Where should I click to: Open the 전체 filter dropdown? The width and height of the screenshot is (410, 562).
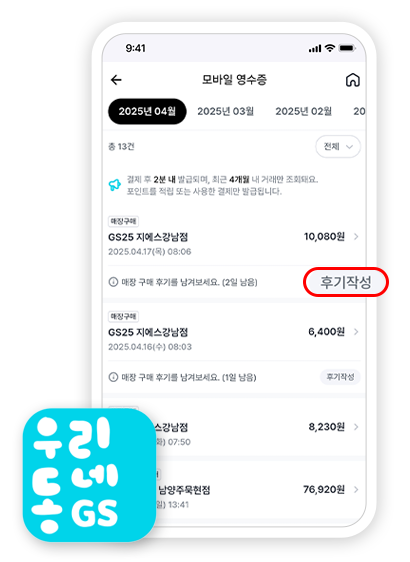click(338, 146)
